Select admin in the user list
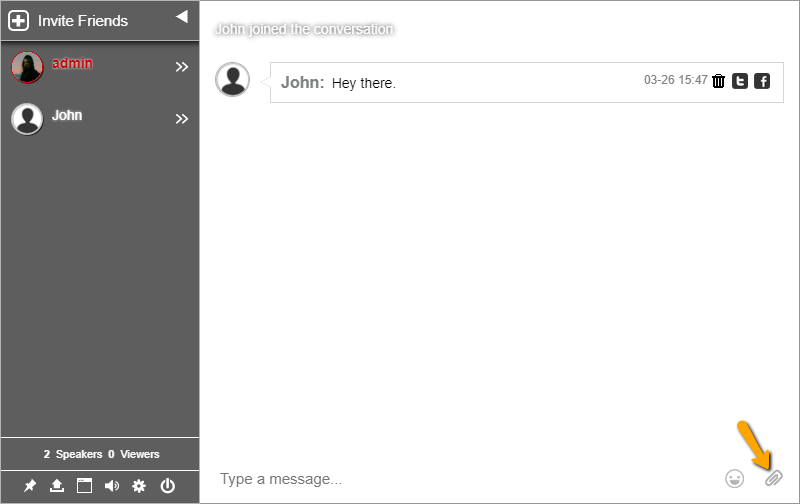The width and height of the screenshot is (800, 504). [x=72, y=63]
